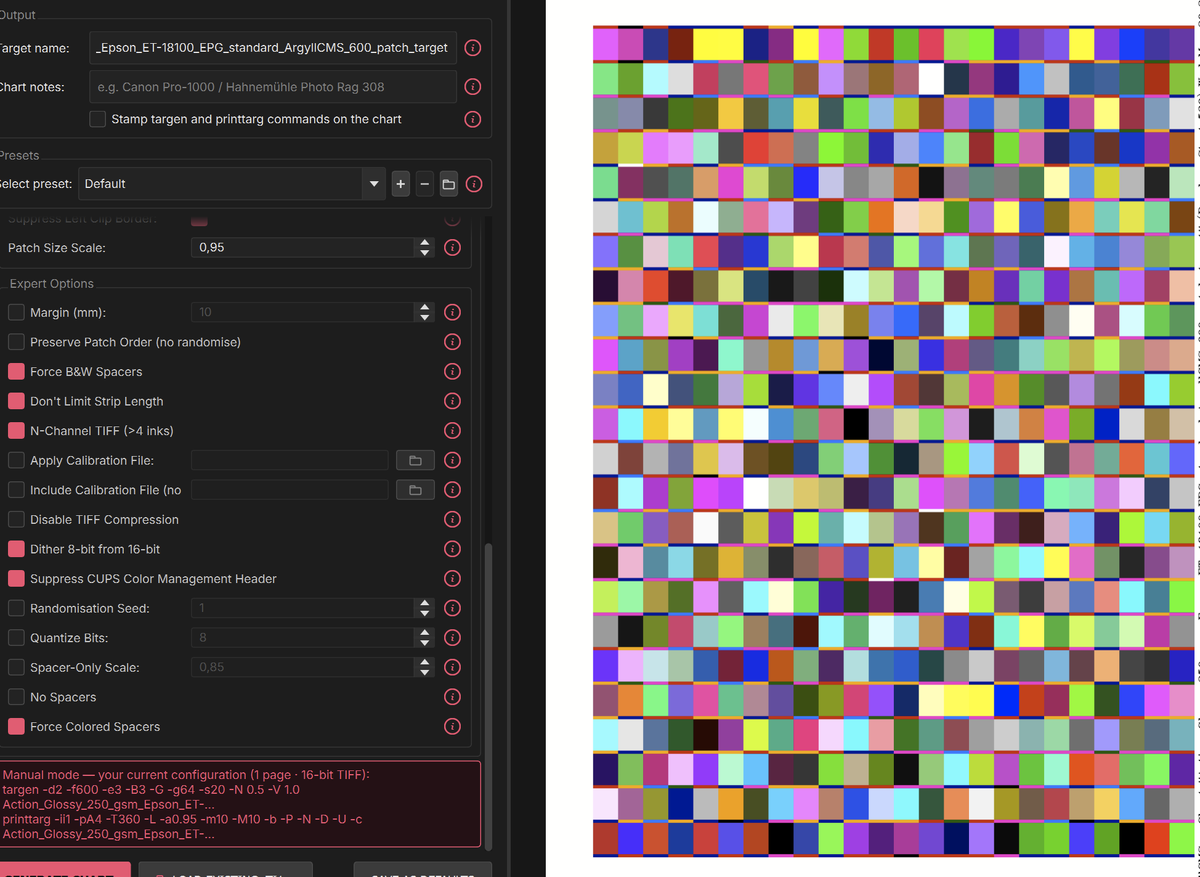The image size is (1200, 877).
Task: Show info for Suppress CUPS Color Management Header
Action: pos(452,579)
